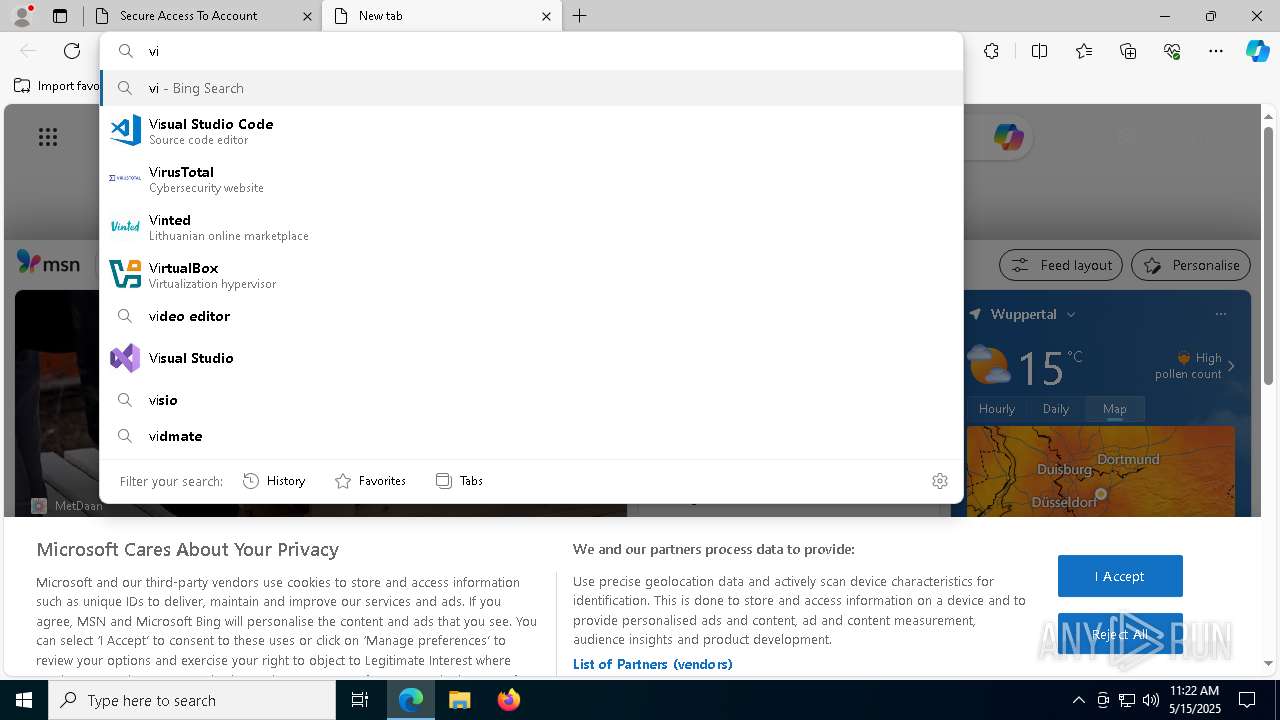Filter search by History

click(274, 481)
